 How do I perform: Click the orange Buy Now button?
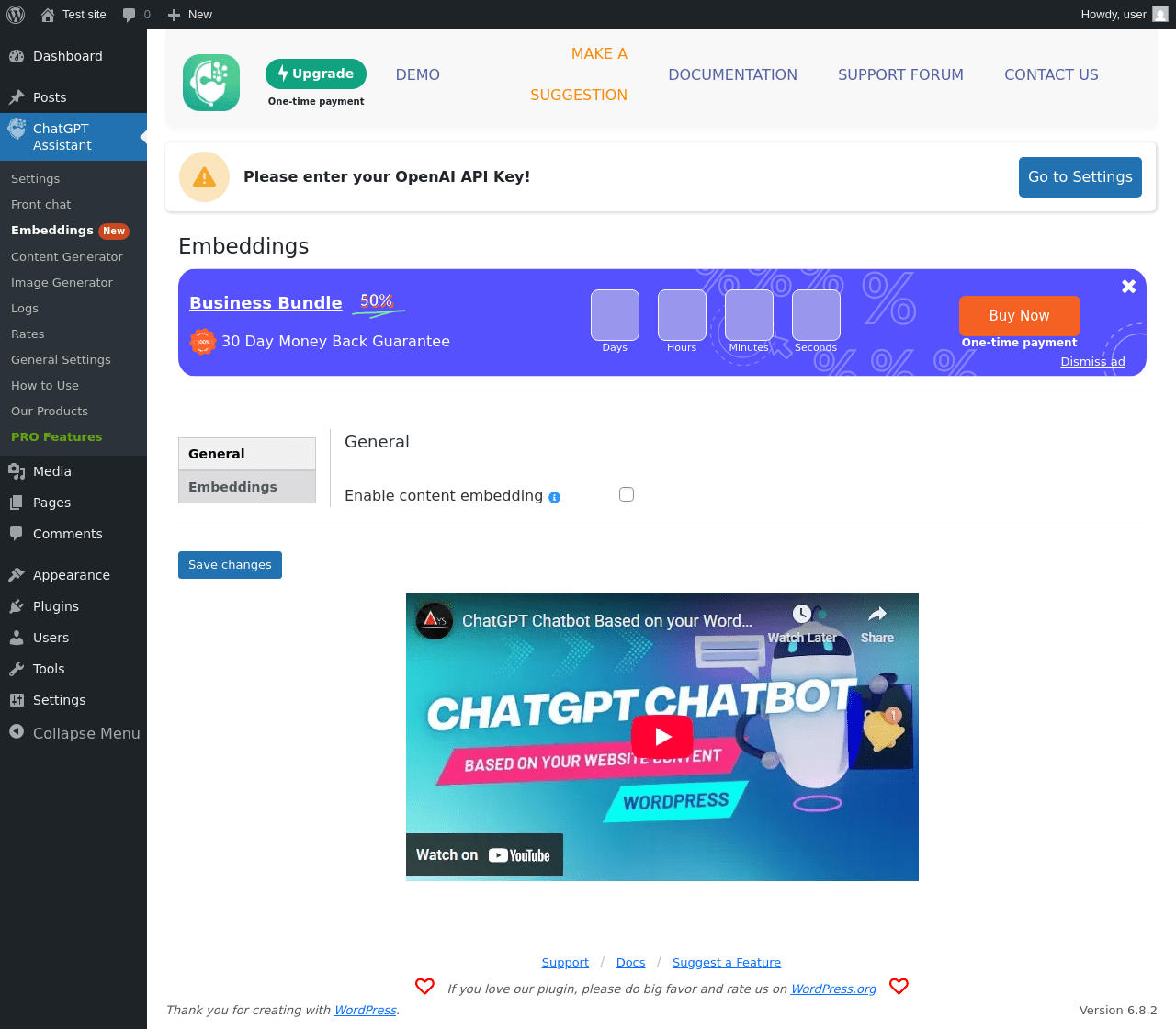pyautogui.click(x=1020, y=315)
